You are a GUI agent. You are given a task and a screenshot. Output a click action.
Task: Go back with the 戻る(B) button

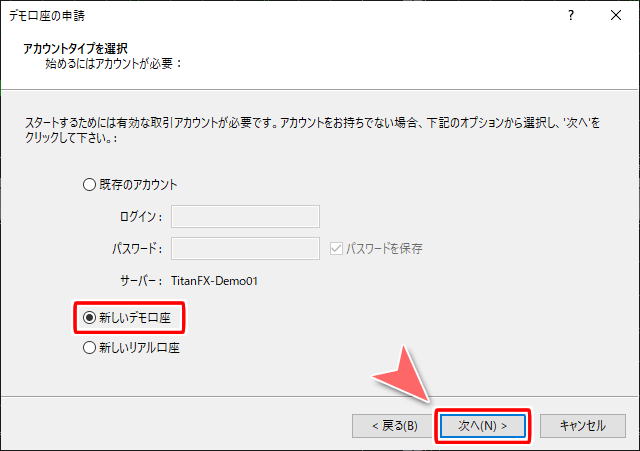pyautogui.click(x=395, y=426)
